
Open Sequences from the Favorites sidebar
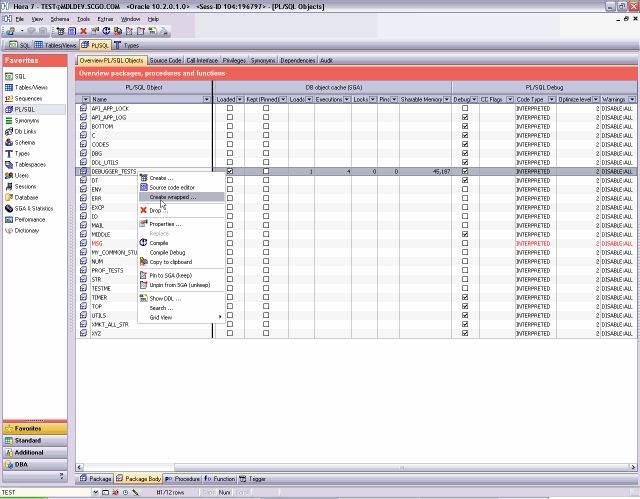click(28, 98)
